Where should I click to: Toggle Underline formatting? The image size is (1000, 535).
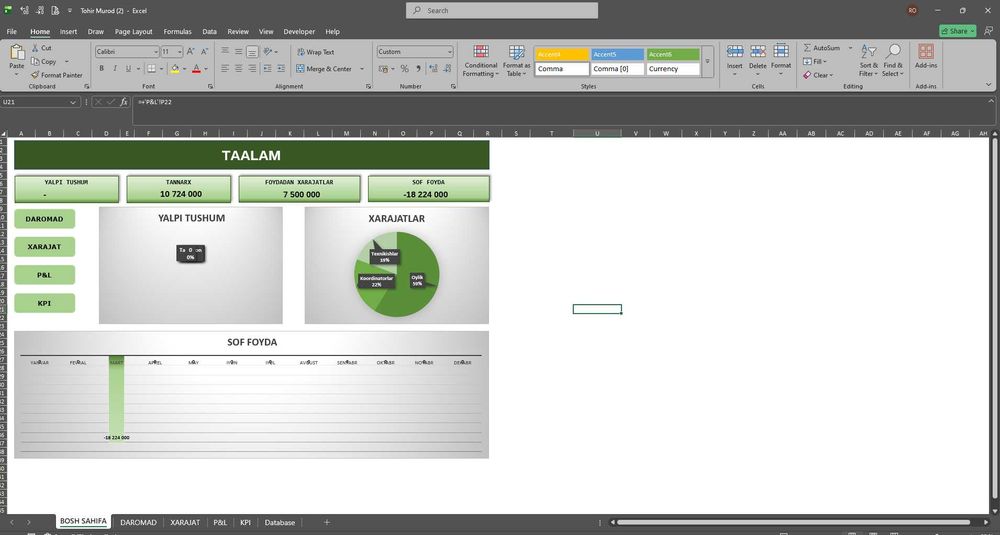[x=128, y=68]
